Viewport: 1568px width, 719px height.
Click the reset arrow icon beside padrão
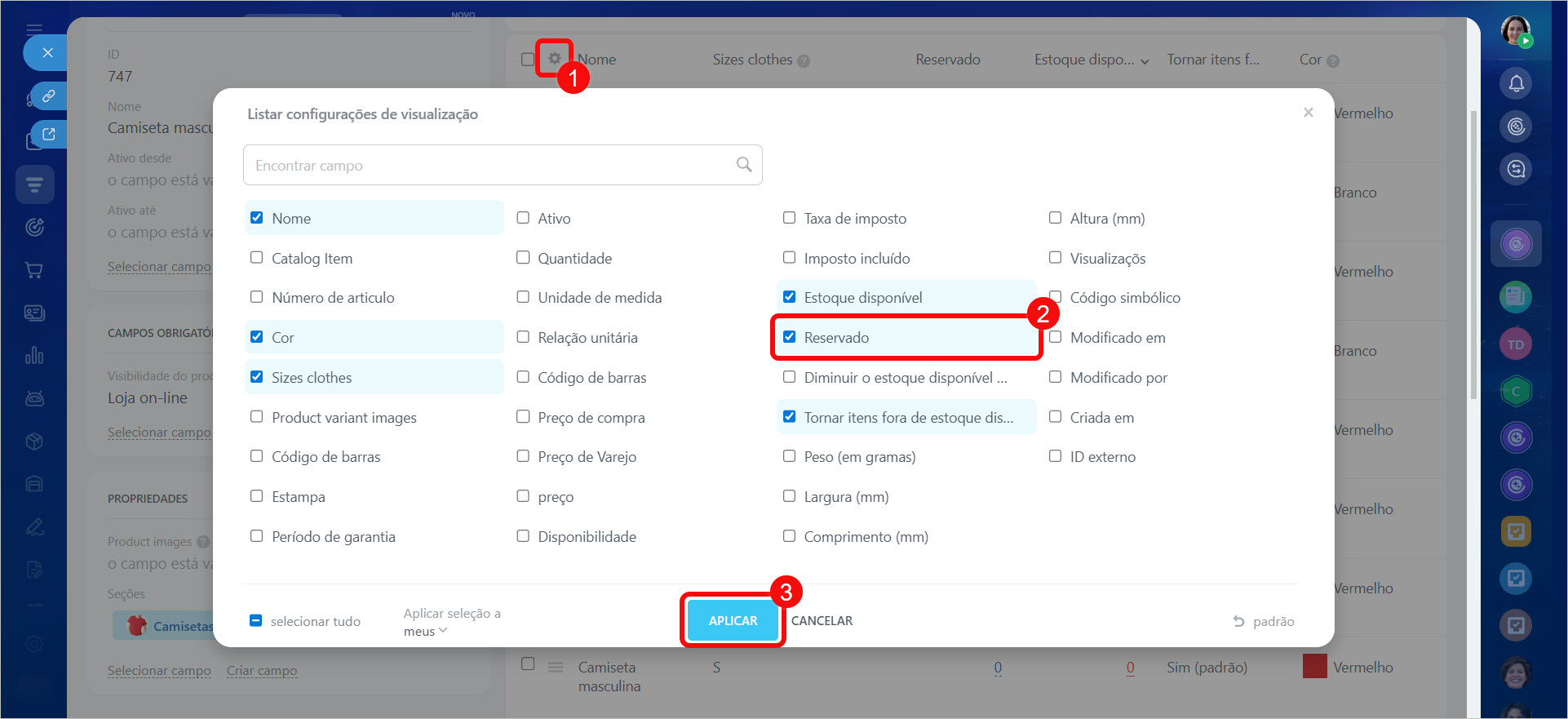(x=1238, y=621)
